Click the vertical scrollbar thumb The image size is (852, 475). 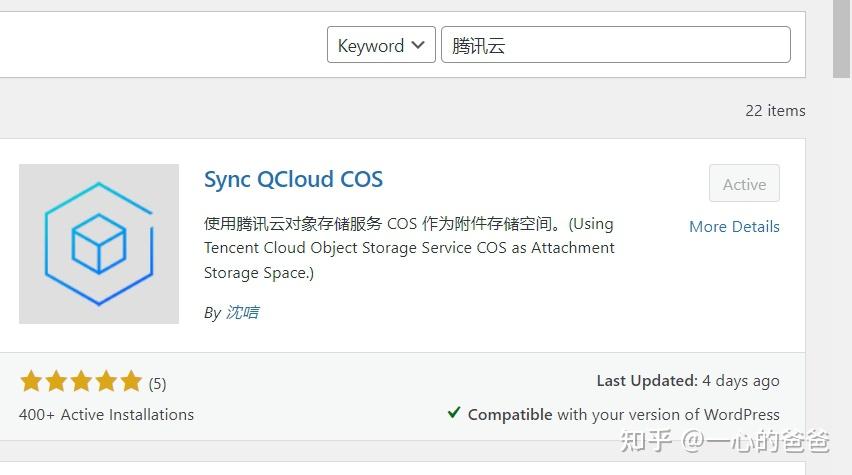(x=842, y=40)
